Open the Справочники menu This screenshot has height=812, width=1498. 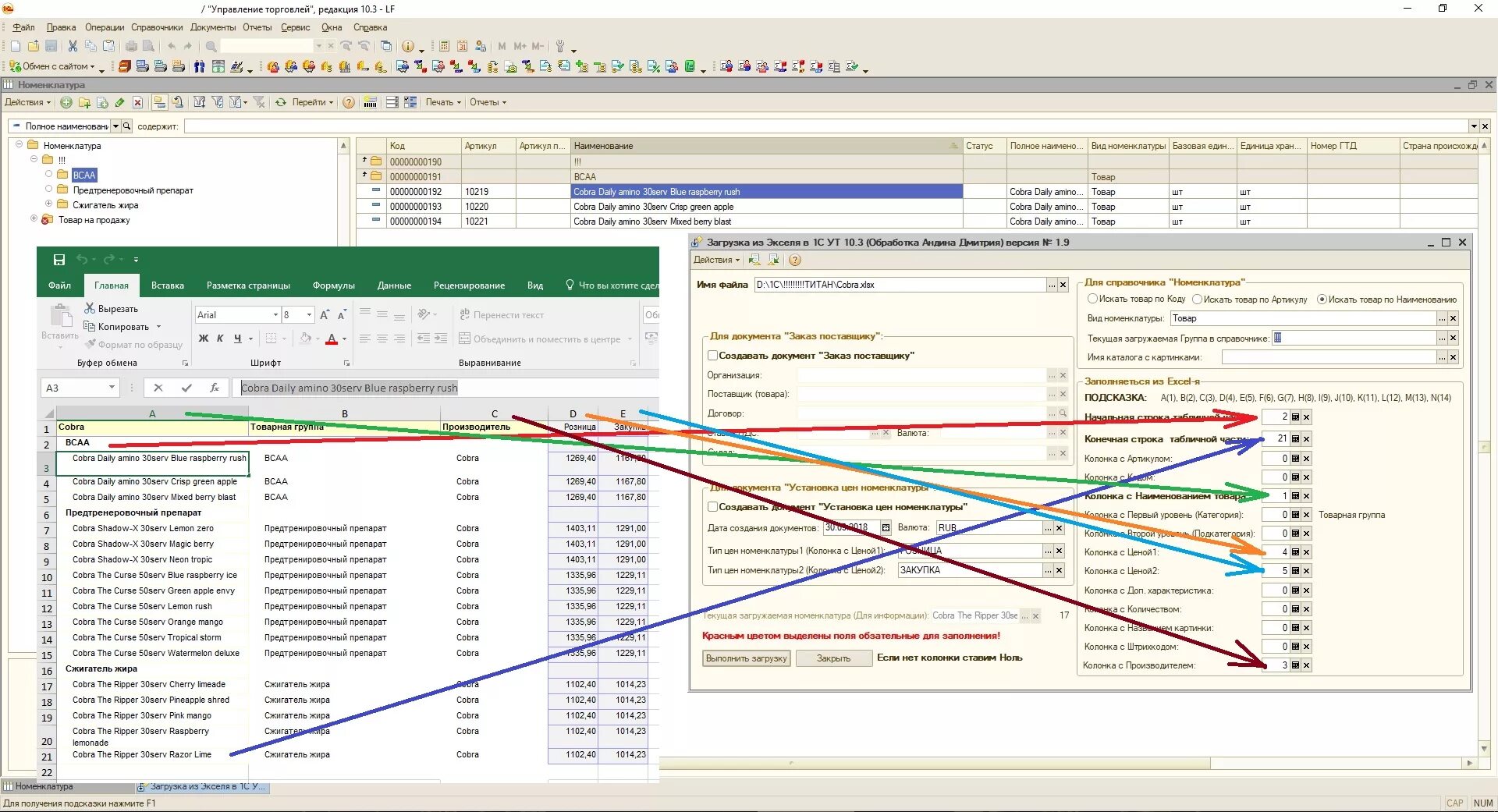coord(157,27)
